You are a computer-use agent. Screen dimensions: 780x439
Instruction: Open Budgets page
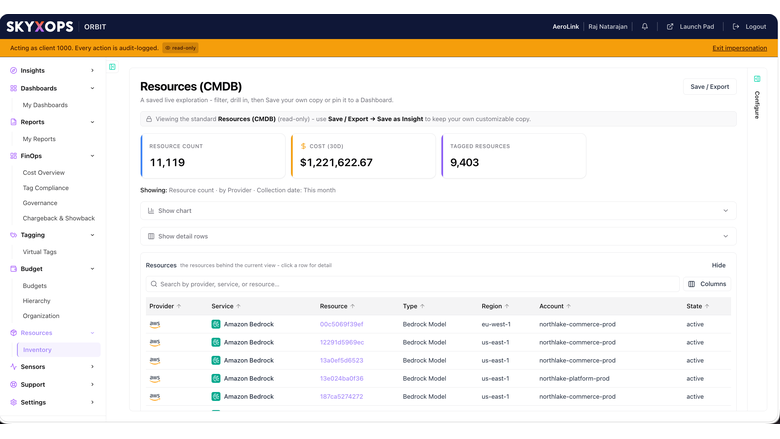click(35, 286)
